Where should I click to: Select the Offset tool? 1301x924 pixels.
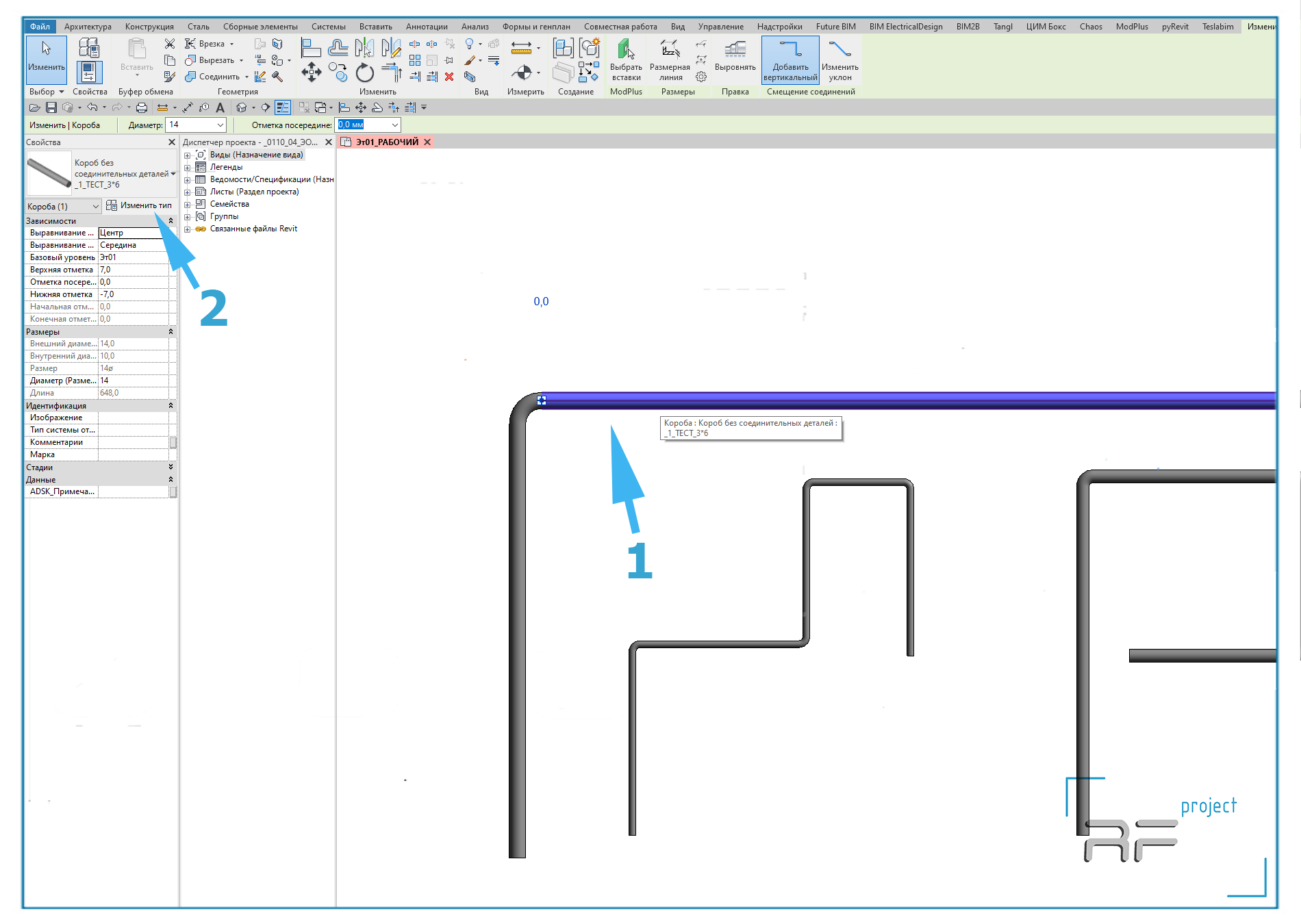pos(338,47)
